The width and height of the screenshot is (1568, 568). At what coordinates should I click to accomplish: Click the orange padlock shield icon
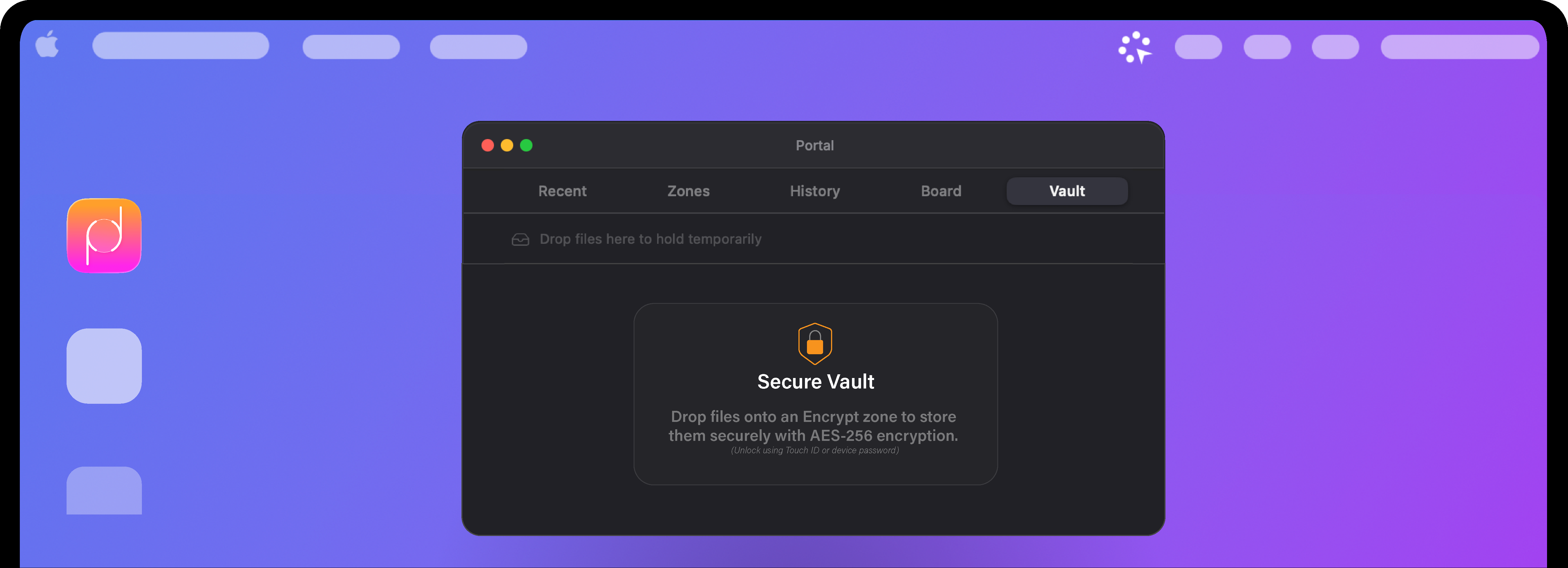point(814,343)
